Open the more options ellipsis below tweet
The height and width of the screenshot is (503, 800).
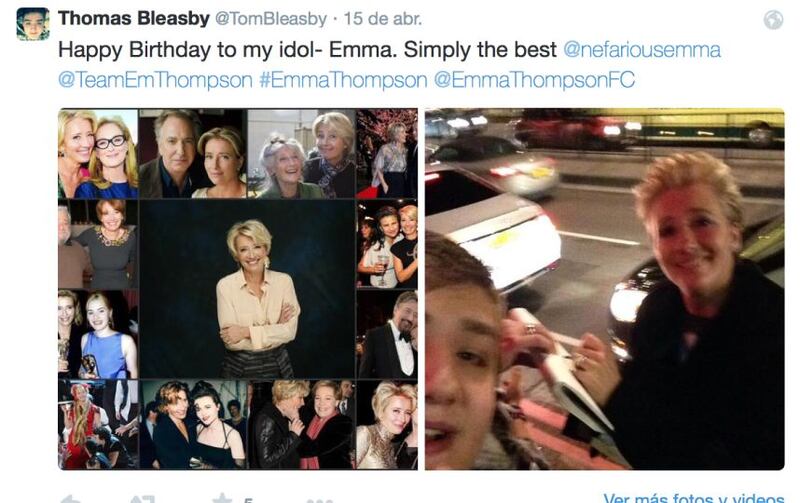(x=319, y=500)
